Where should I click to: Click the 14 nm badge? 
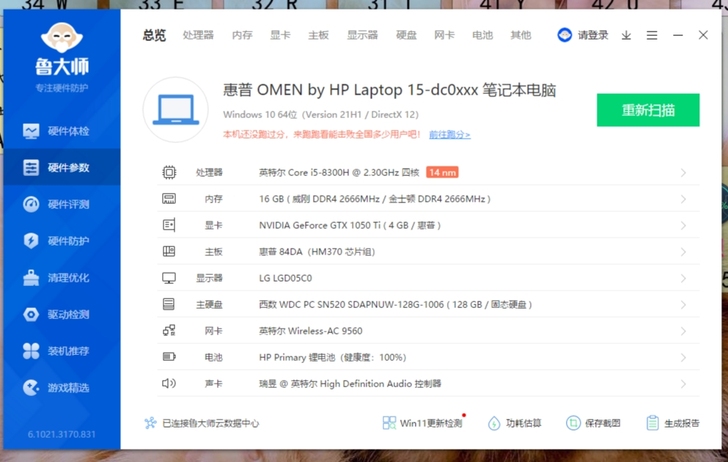442,172
